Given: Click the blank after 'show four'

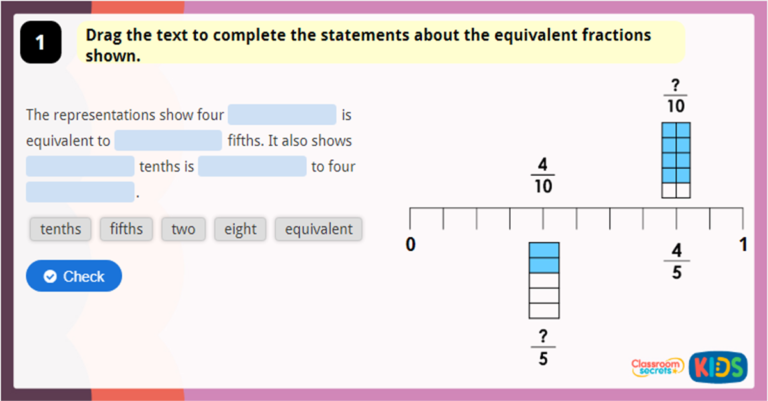Looking at the screenshot, I should (282, 115).
